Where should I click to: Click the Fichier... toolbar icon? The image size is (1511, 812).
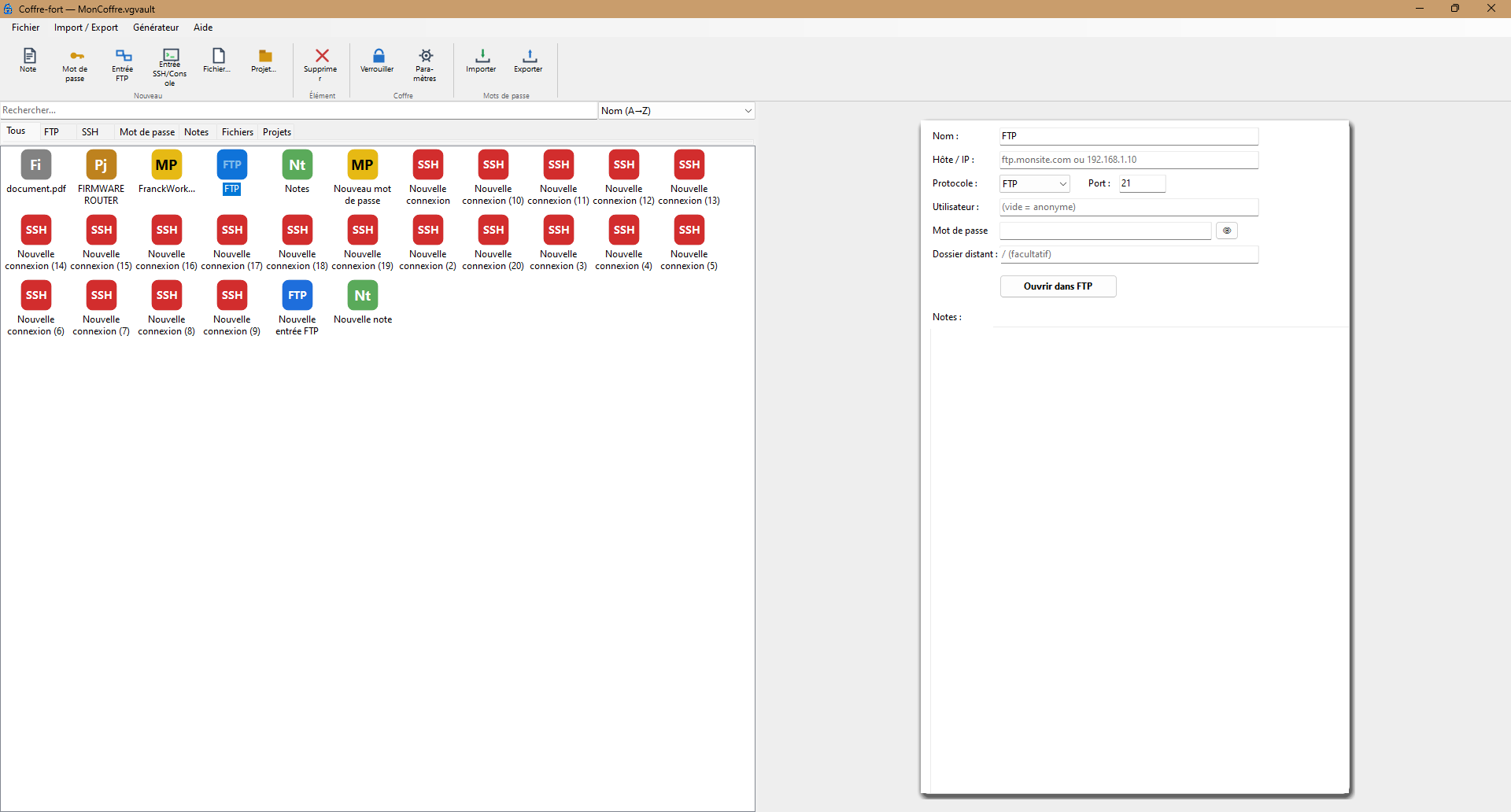217,61
